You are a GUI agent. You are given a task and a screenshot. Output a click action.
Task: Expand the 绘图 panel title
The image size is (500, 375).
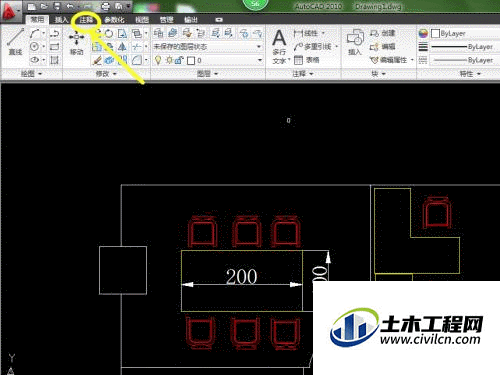pyautogui.click(x=31, y=74)
